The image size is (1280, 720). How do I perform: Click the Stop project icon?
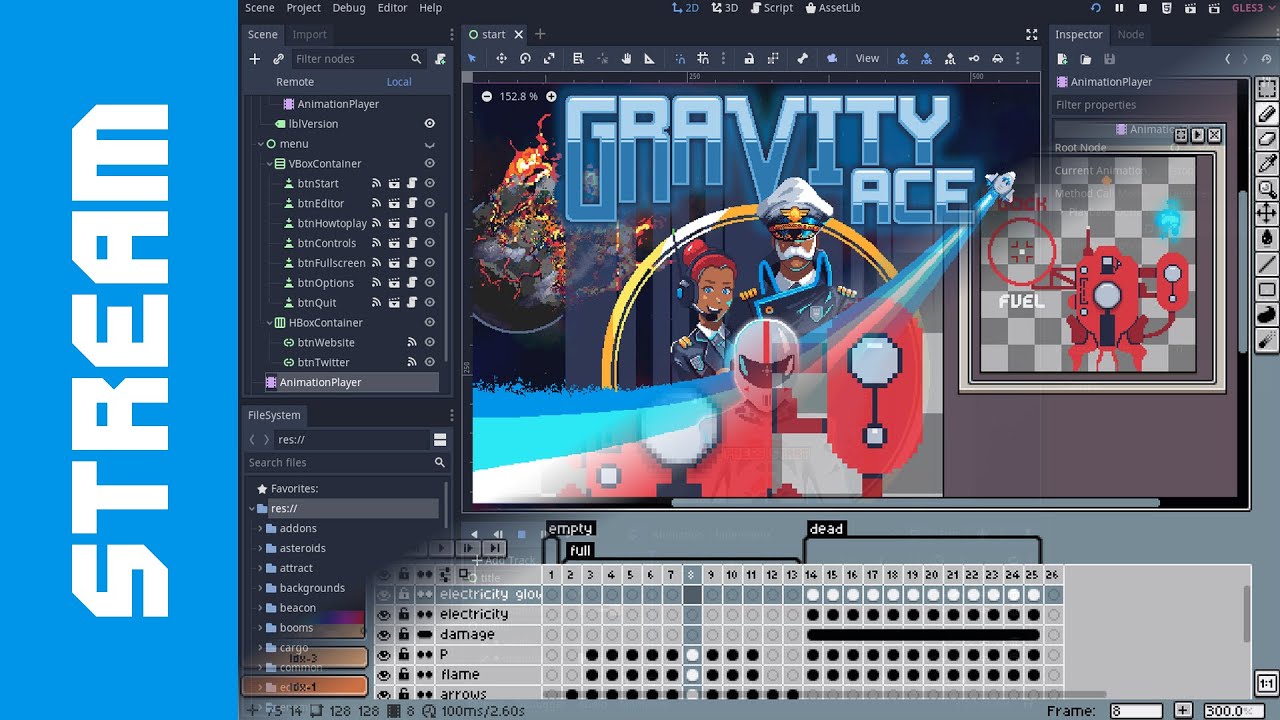[x=1143, y=8]
